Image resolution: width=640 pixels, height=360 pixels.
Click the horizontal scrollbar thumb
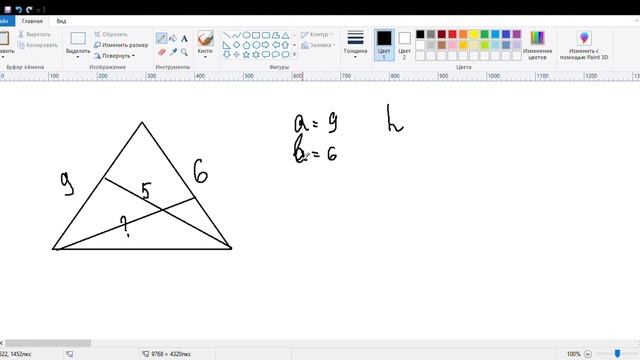coord(48,343)
